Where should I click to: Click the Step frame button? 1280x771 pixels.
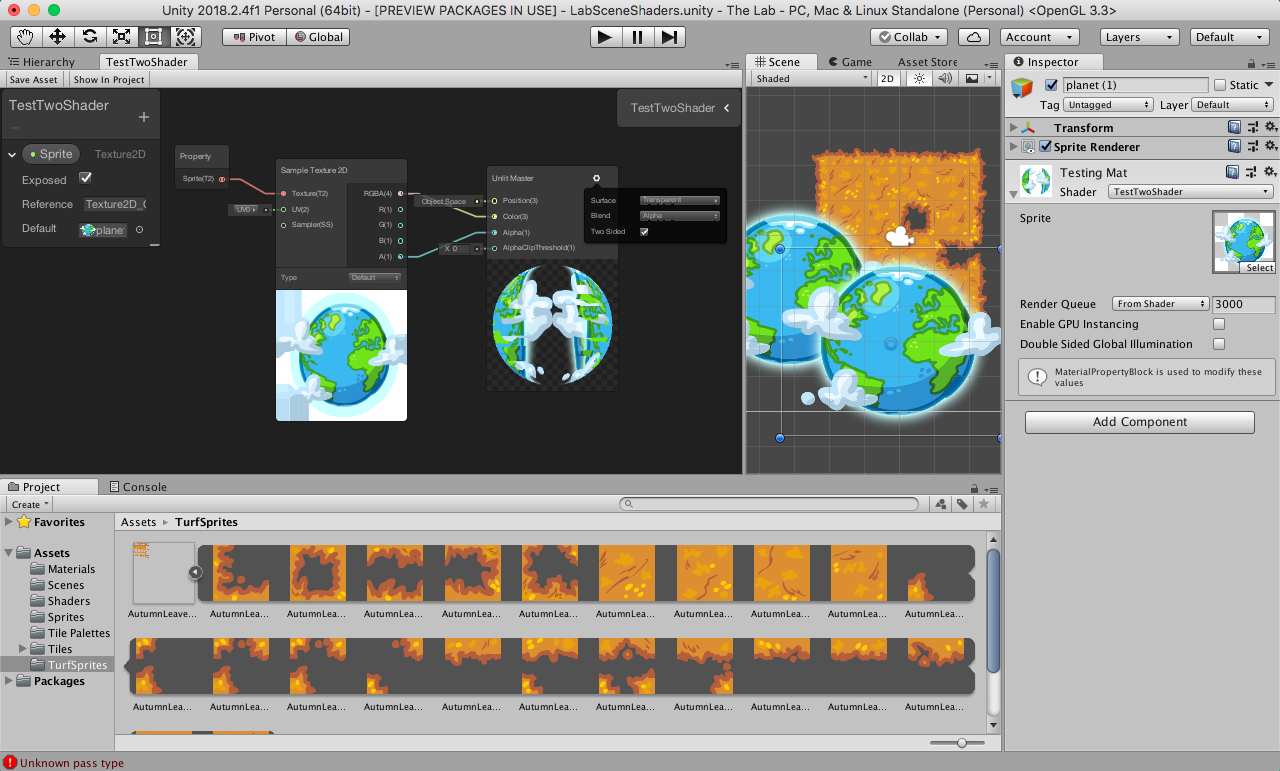click(670, 37)
